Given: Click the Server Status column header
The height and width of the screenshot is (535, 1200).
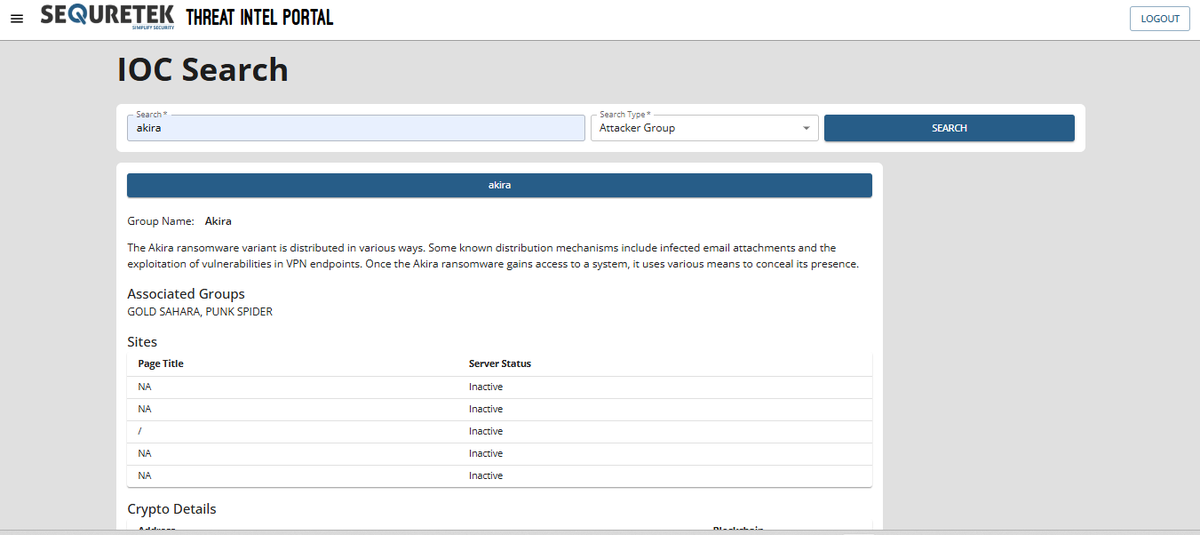Looking at the screenshot, I should pyautogui.click(x=500, y=364).
